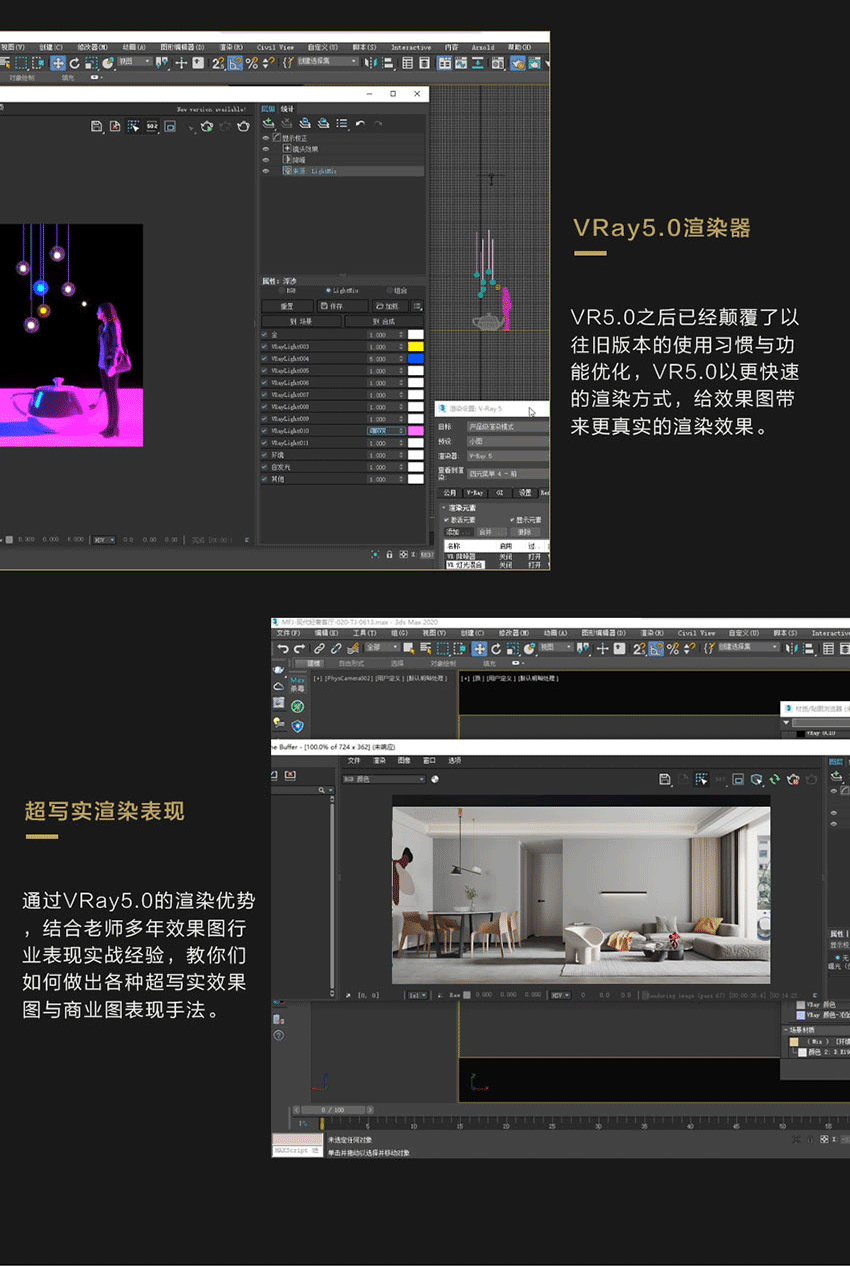
Task: Toggle visibility eye for 来源 LightMix layer
Action: tap(266, 171)
